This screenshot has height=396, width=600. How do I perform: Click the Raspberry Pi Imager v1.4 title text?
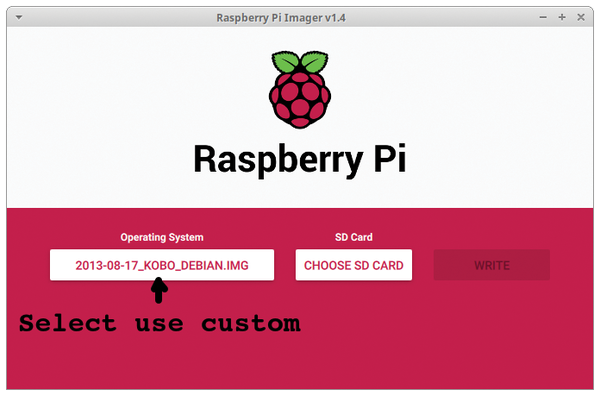click(x=281, y=18)
